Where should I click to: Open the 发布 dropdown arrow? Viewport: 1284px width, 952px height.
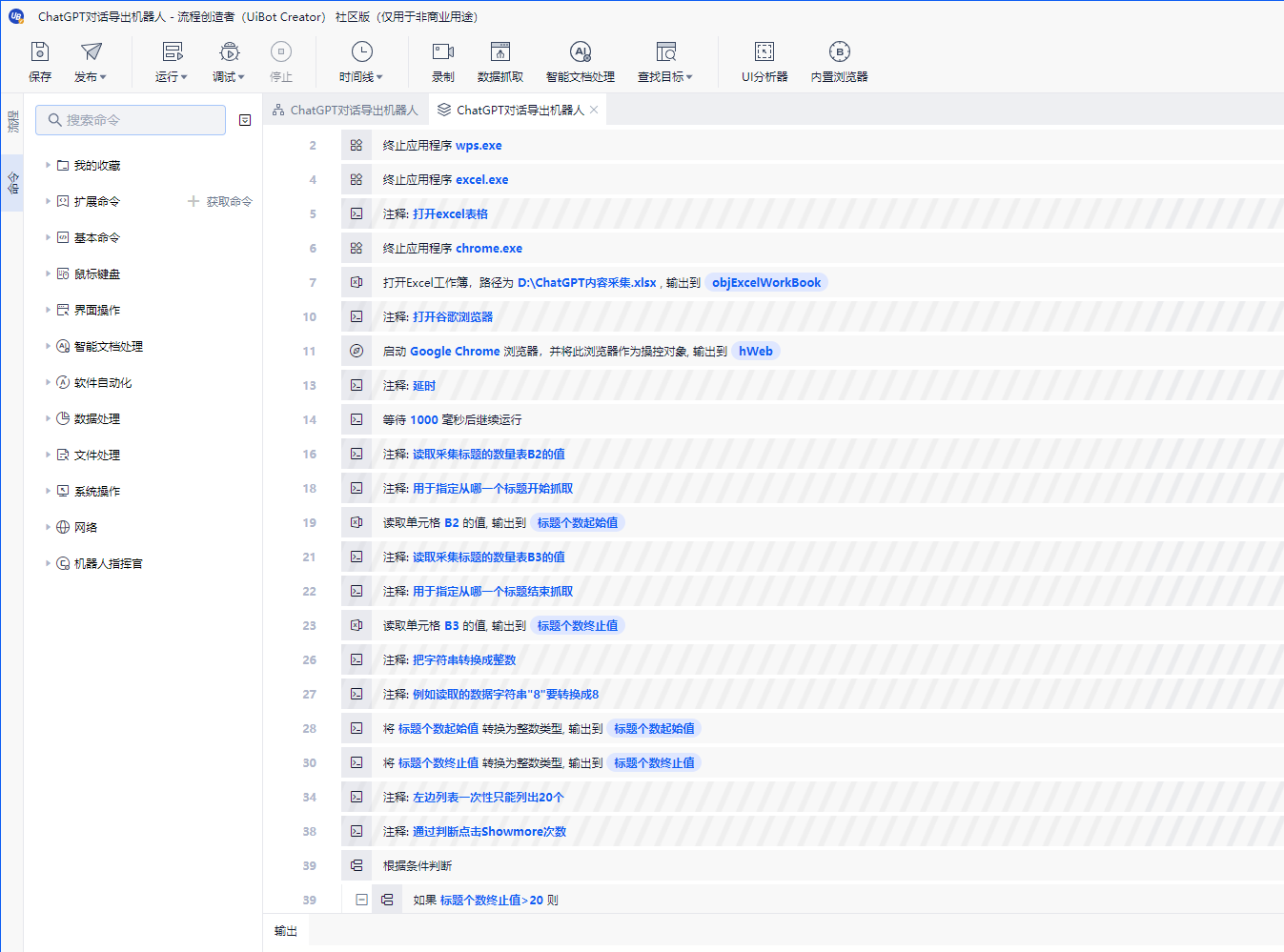coord(103,77)
